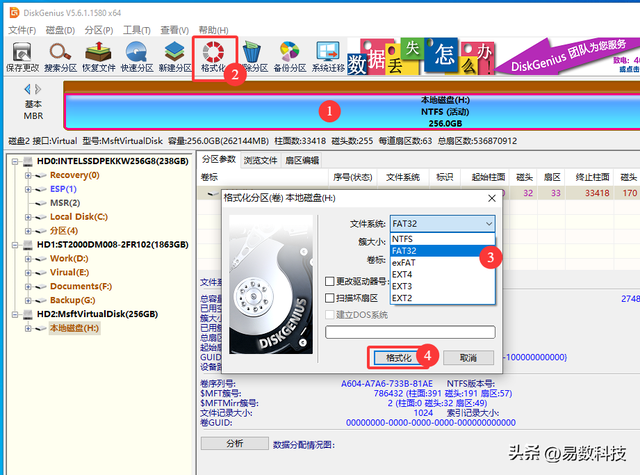
Task: Click the 格式化 format toolbar icon
Action: click(213, 57)
